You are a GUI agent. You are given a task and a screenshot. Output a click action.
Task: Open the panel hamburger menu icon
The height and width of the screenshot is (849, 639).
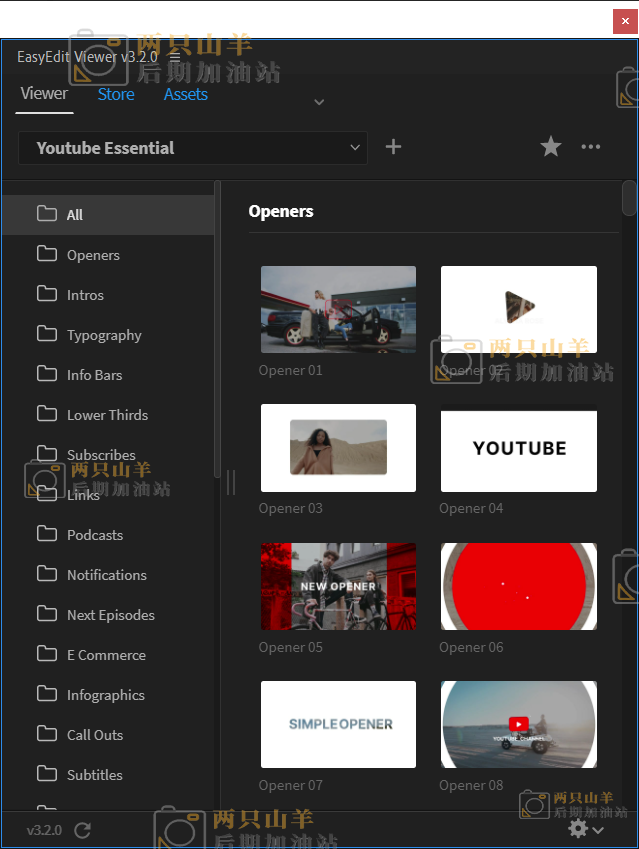point(175,57)
